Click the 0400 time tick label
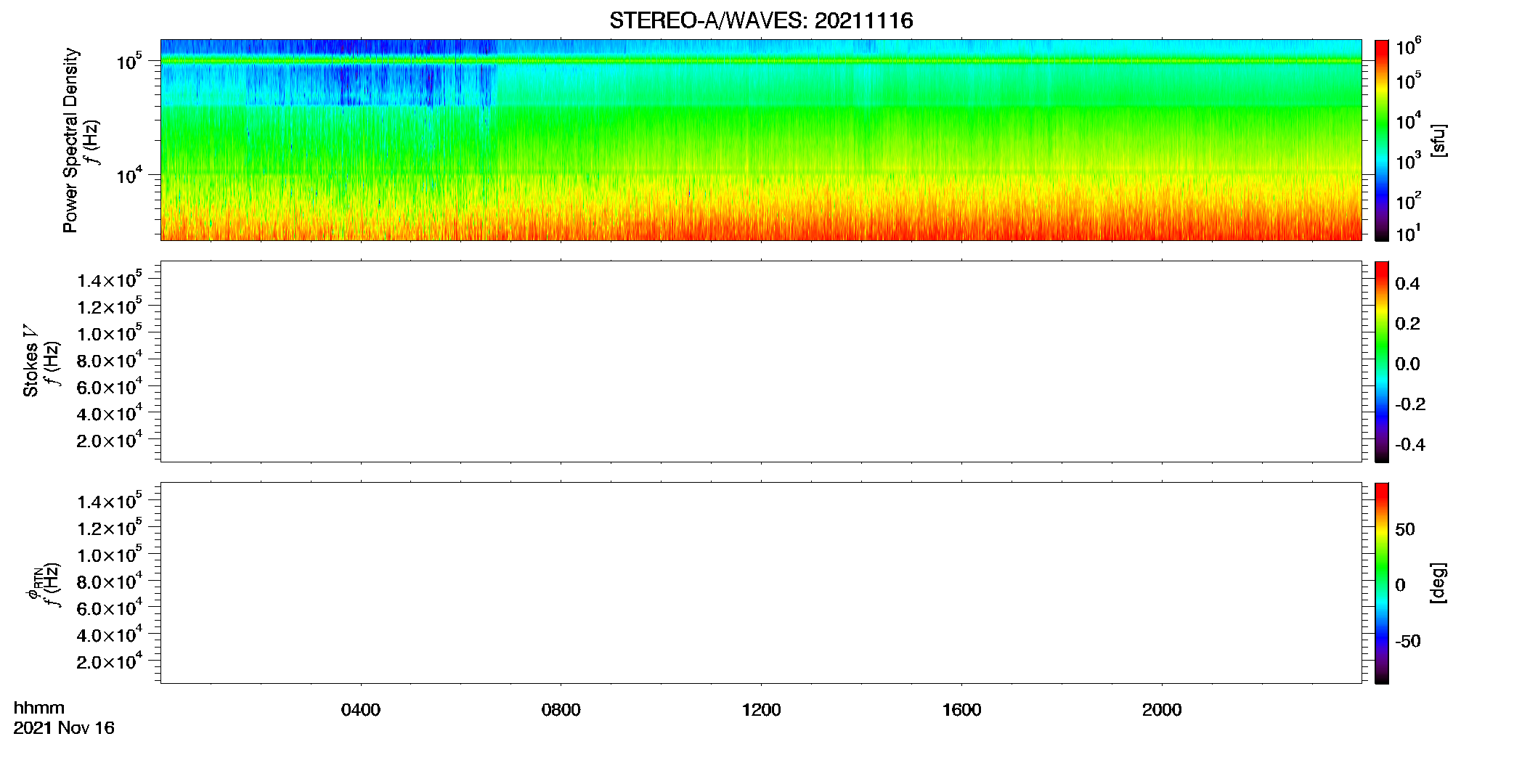This screenshot has width=1522, height=784. coord(361,710)
